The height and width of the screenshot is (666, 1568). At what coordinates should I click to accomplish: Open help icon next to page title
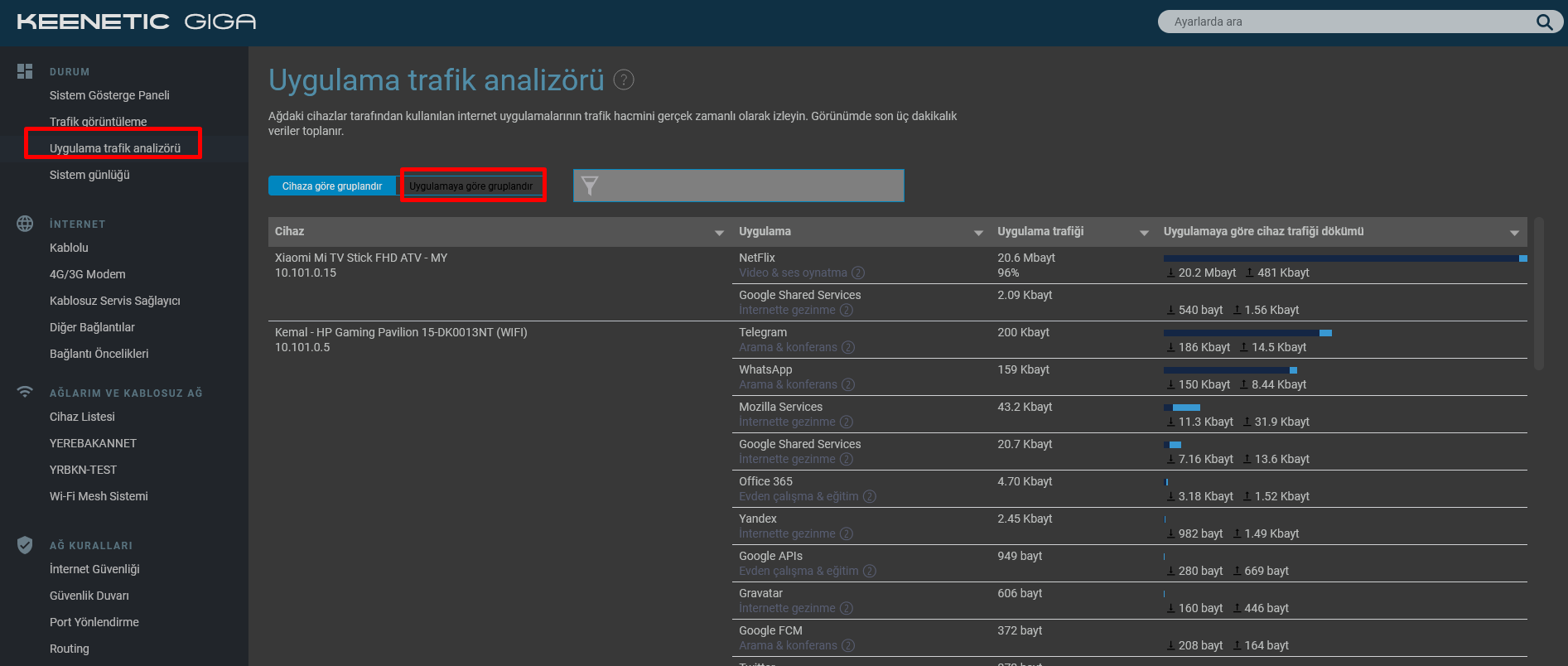[624, 80]
